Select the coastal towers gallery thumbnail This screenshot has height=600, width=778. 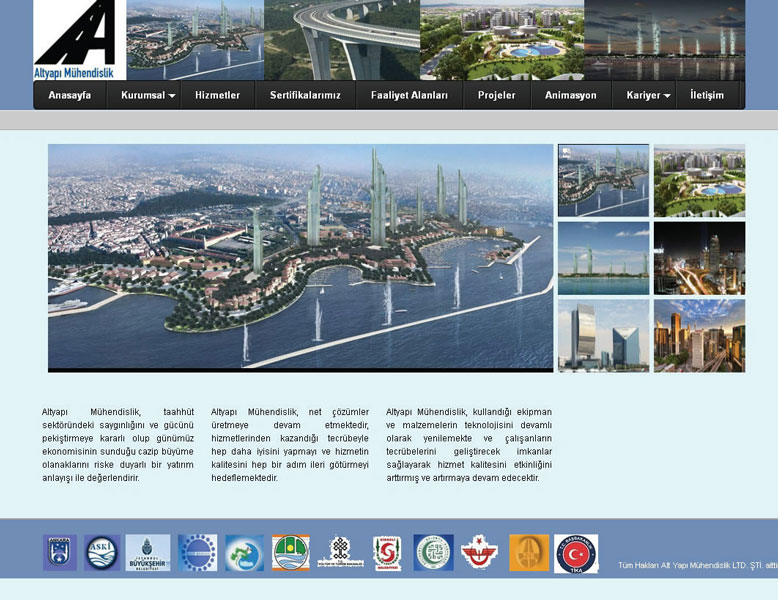coord(603,181)
